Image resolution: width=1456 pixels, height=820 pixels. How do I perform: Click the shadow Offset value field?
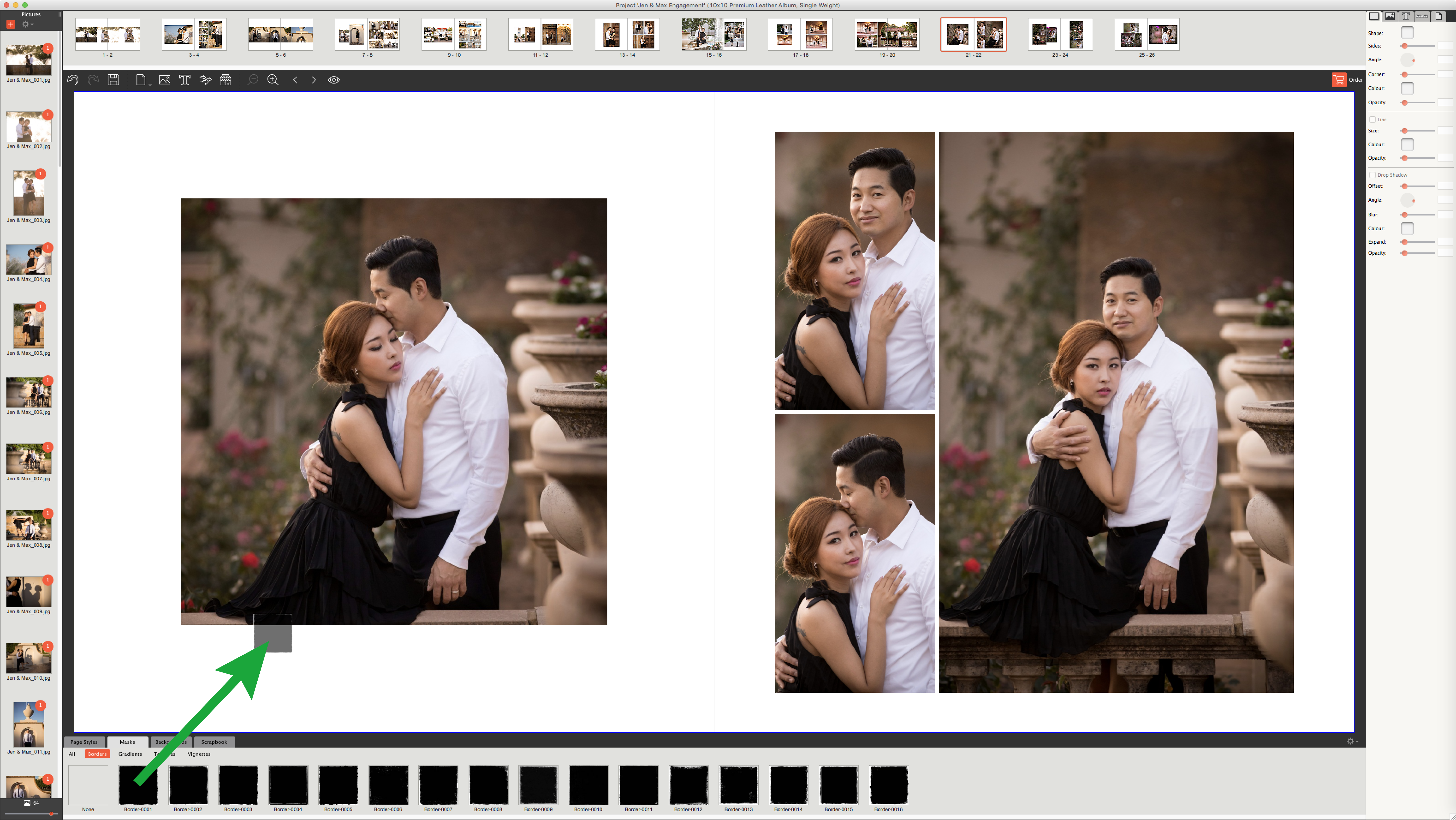1445,186
